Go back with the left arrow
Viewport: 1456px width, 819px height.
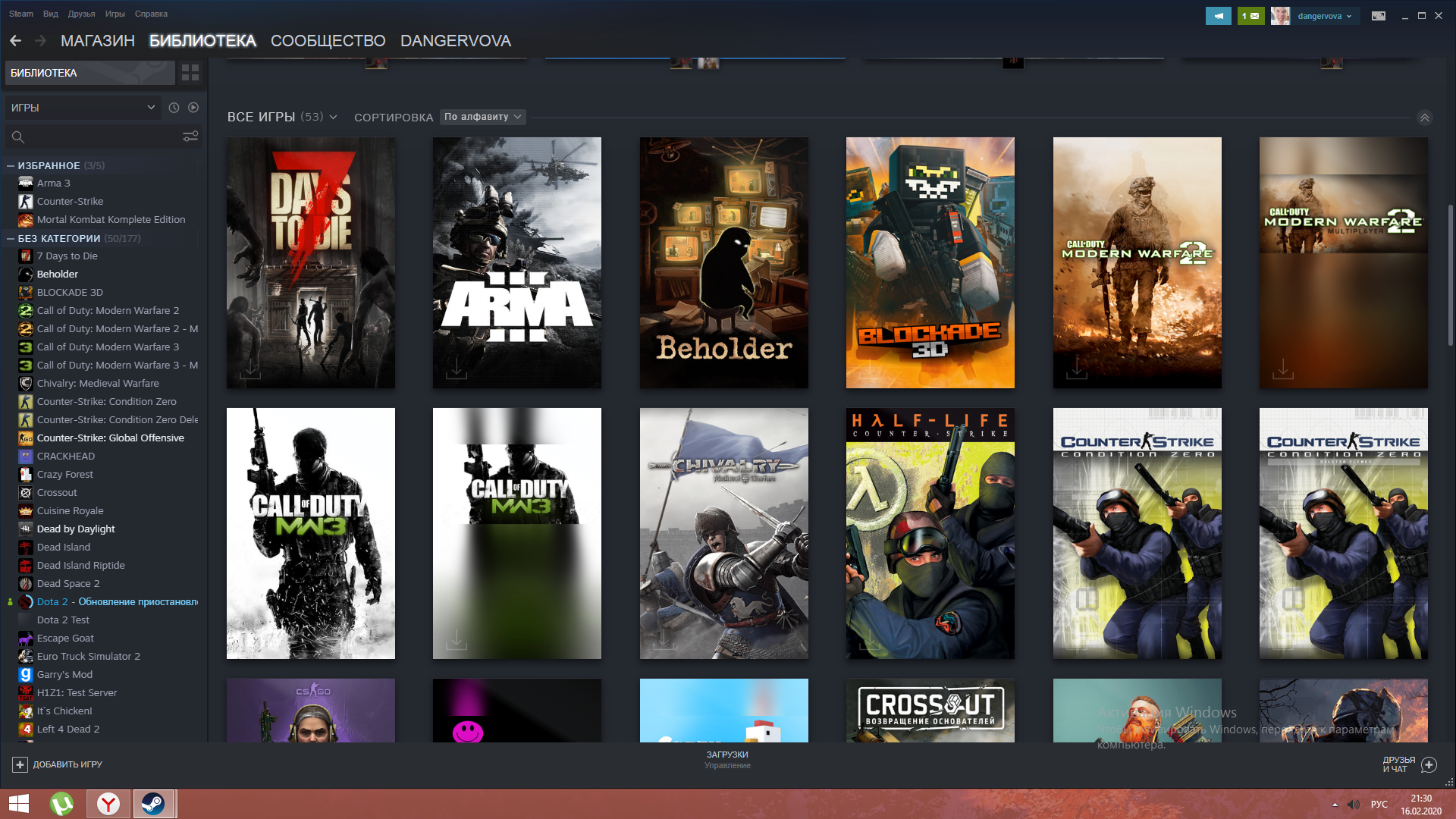coord(15,41)
